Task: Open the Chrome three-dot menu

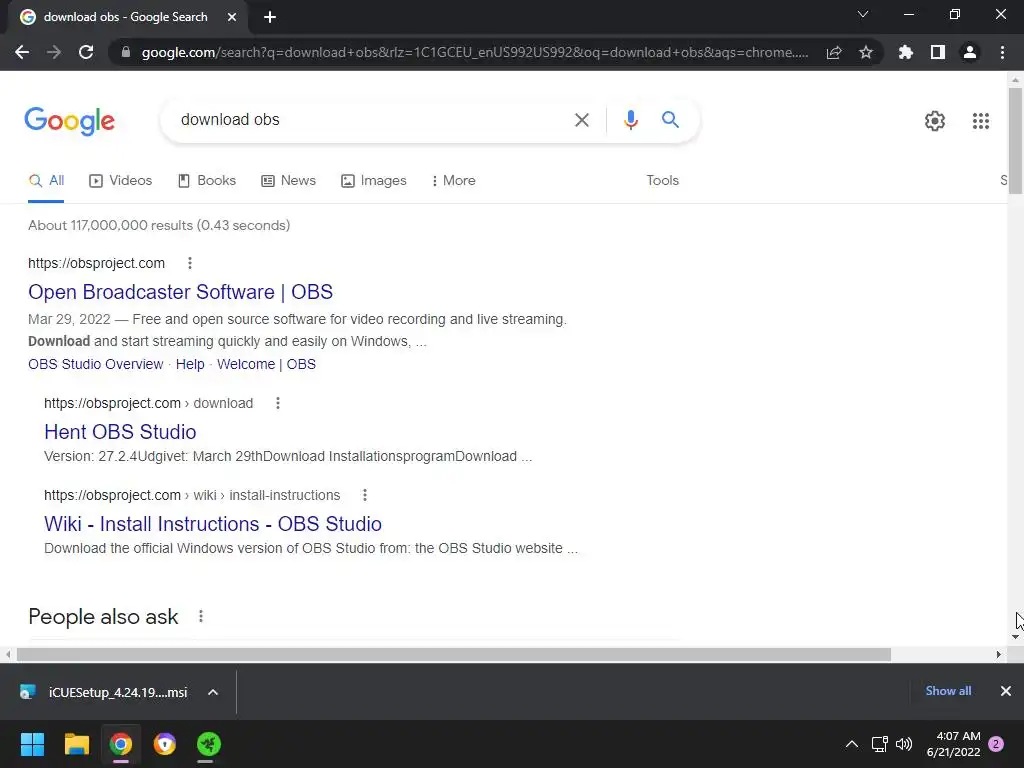Action: (x=1002, y=52)
